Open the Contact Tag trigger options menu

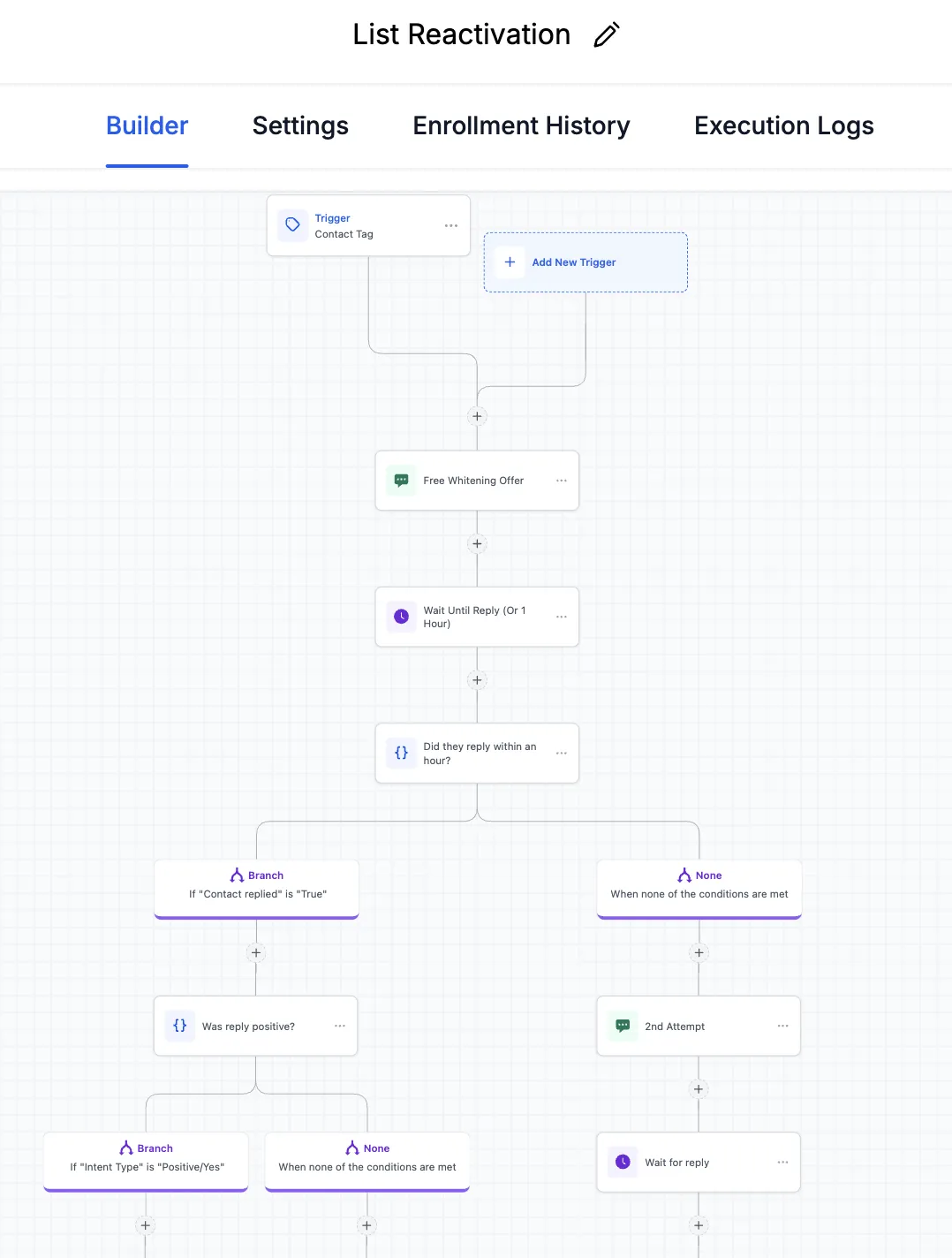point(451,226)
